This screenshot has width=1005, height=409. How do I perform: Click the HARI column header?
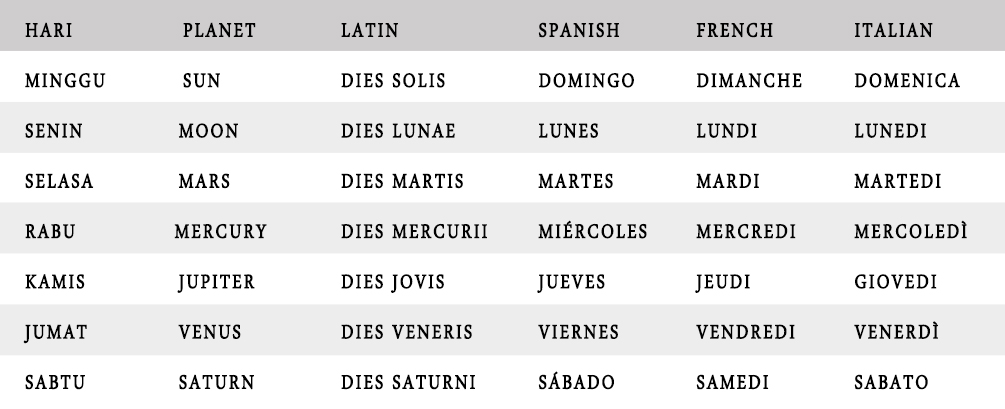click(49, 30)
